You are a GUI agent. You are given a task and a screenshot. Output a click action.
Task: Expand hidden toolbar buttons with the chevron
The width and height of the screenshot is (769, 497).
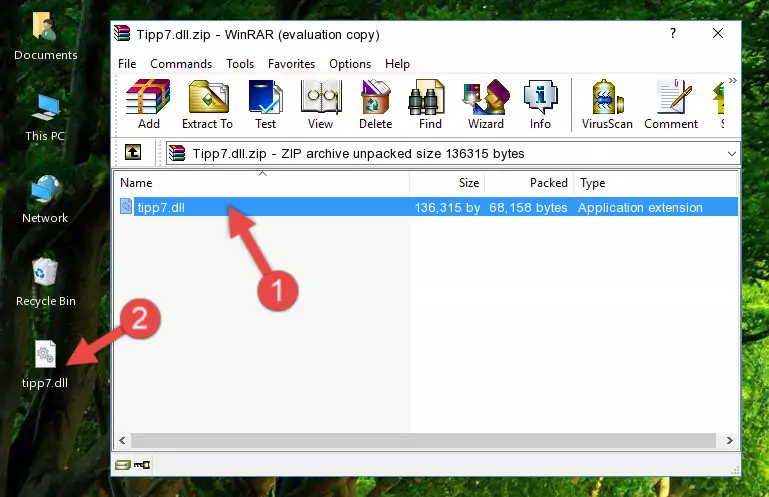click(x=732, y=80)
